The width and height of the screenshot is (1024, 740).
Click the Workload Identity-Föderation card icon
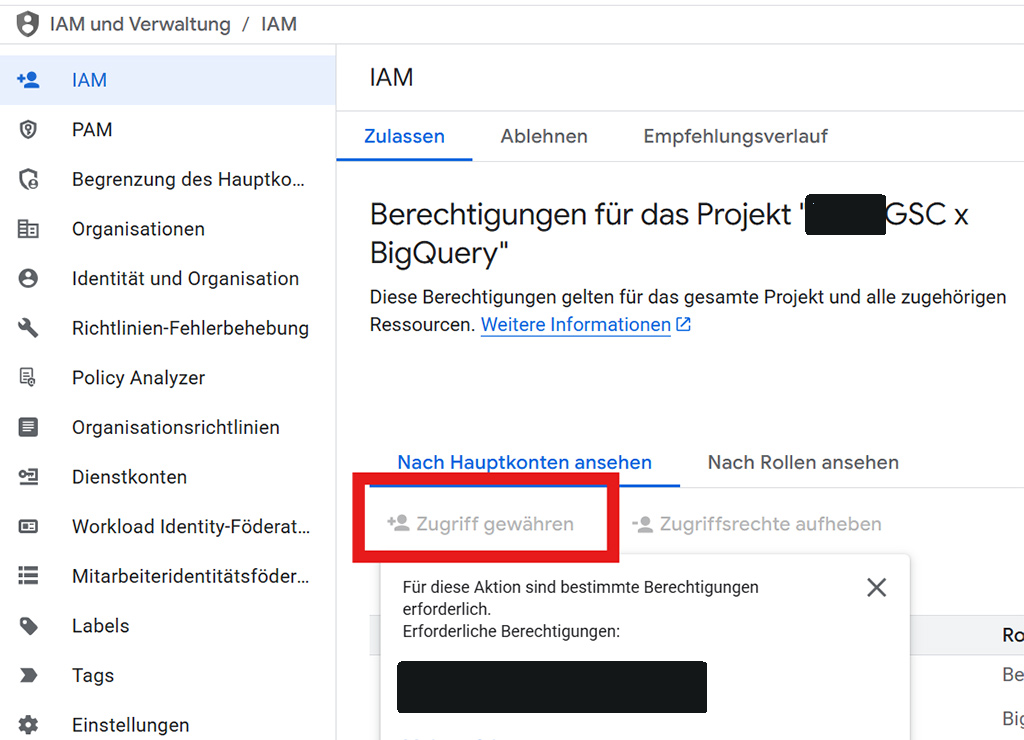[x=28, y=526]
